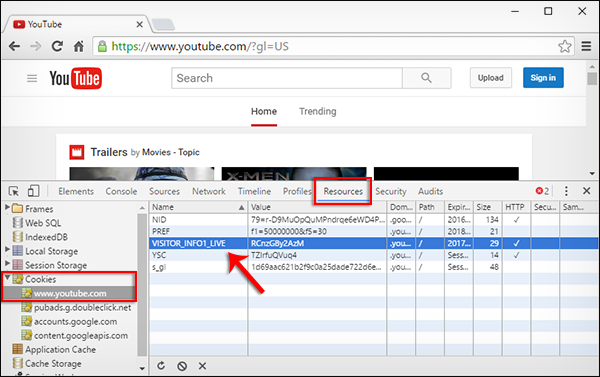Click the Movies - Topic channel link
This screenshot has height=377, width=600.
[171, 152]
